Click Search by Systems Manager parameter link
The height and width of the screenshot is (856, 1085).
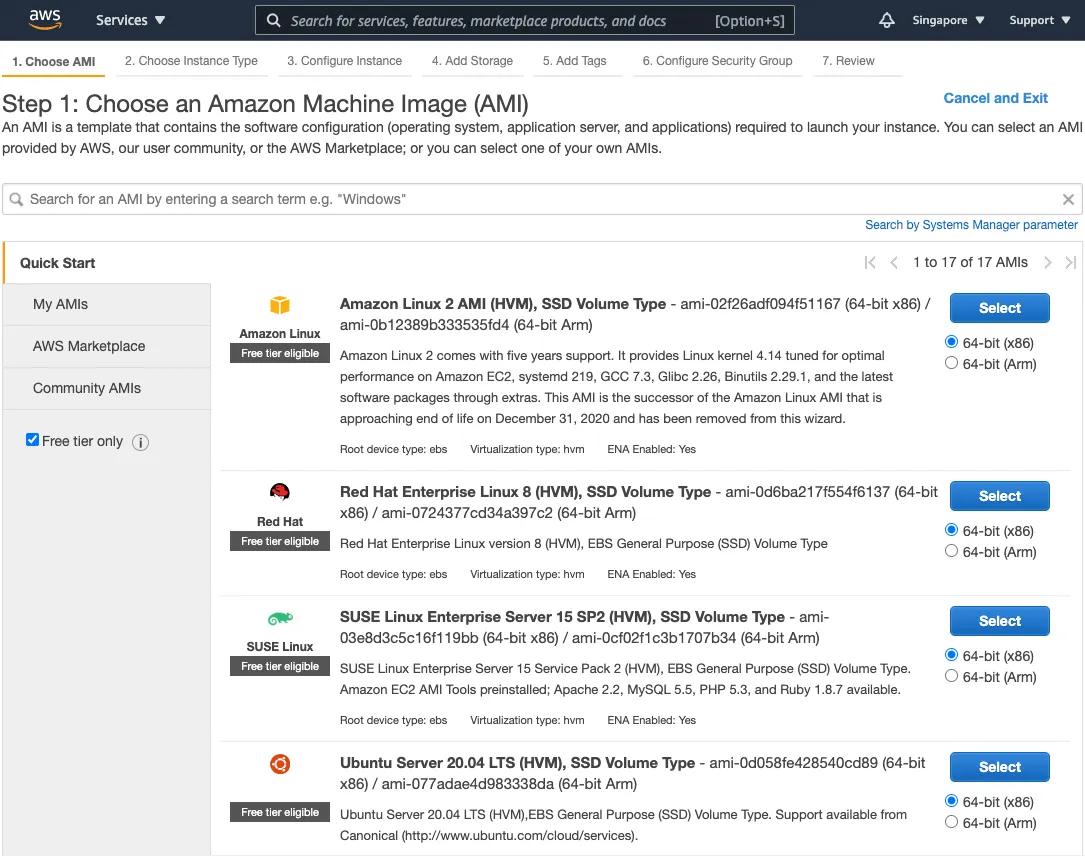tap(971, 225)
